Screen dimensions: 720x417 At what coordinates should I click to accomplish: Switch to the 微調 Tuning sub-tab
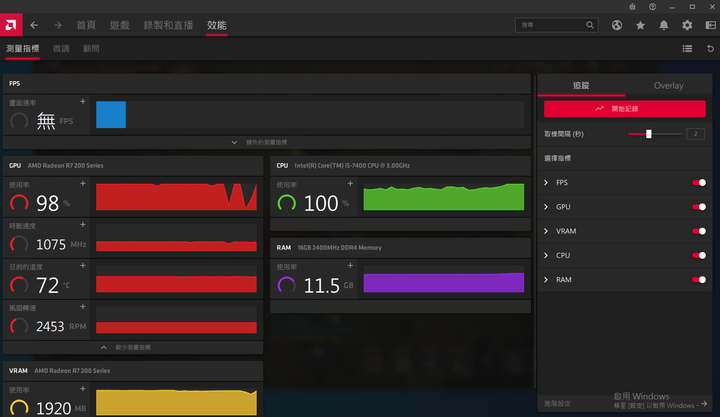(61, 49)
